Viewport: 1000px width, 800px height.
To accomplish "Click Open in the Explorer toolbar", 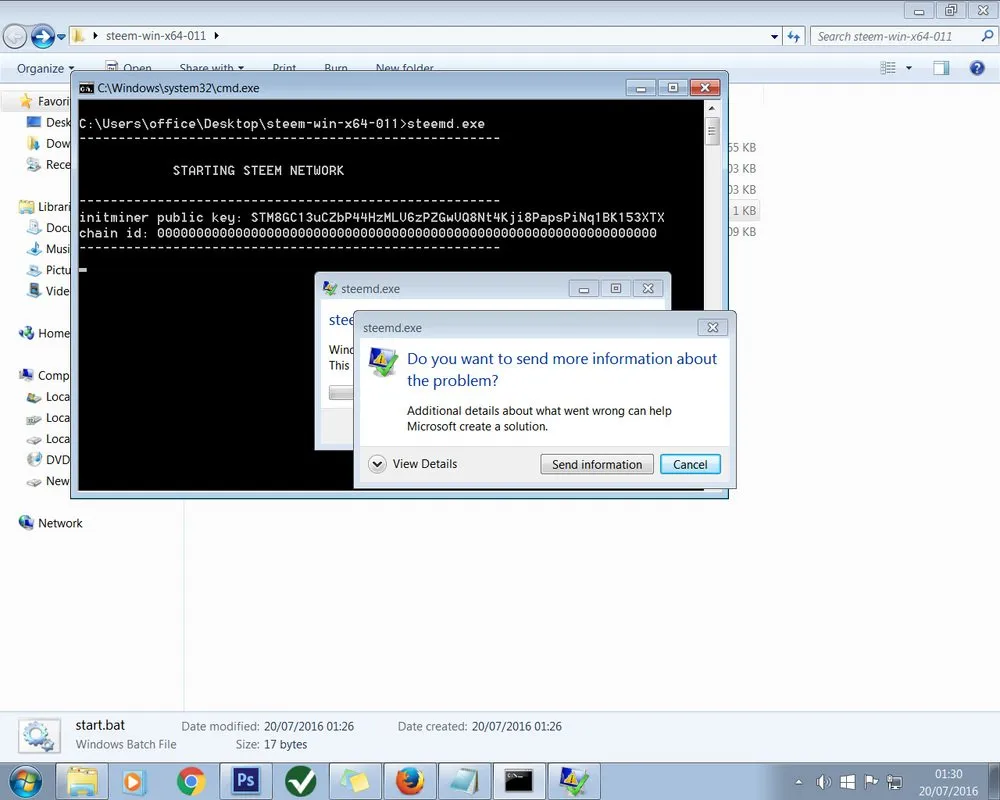I will point(128,67).
